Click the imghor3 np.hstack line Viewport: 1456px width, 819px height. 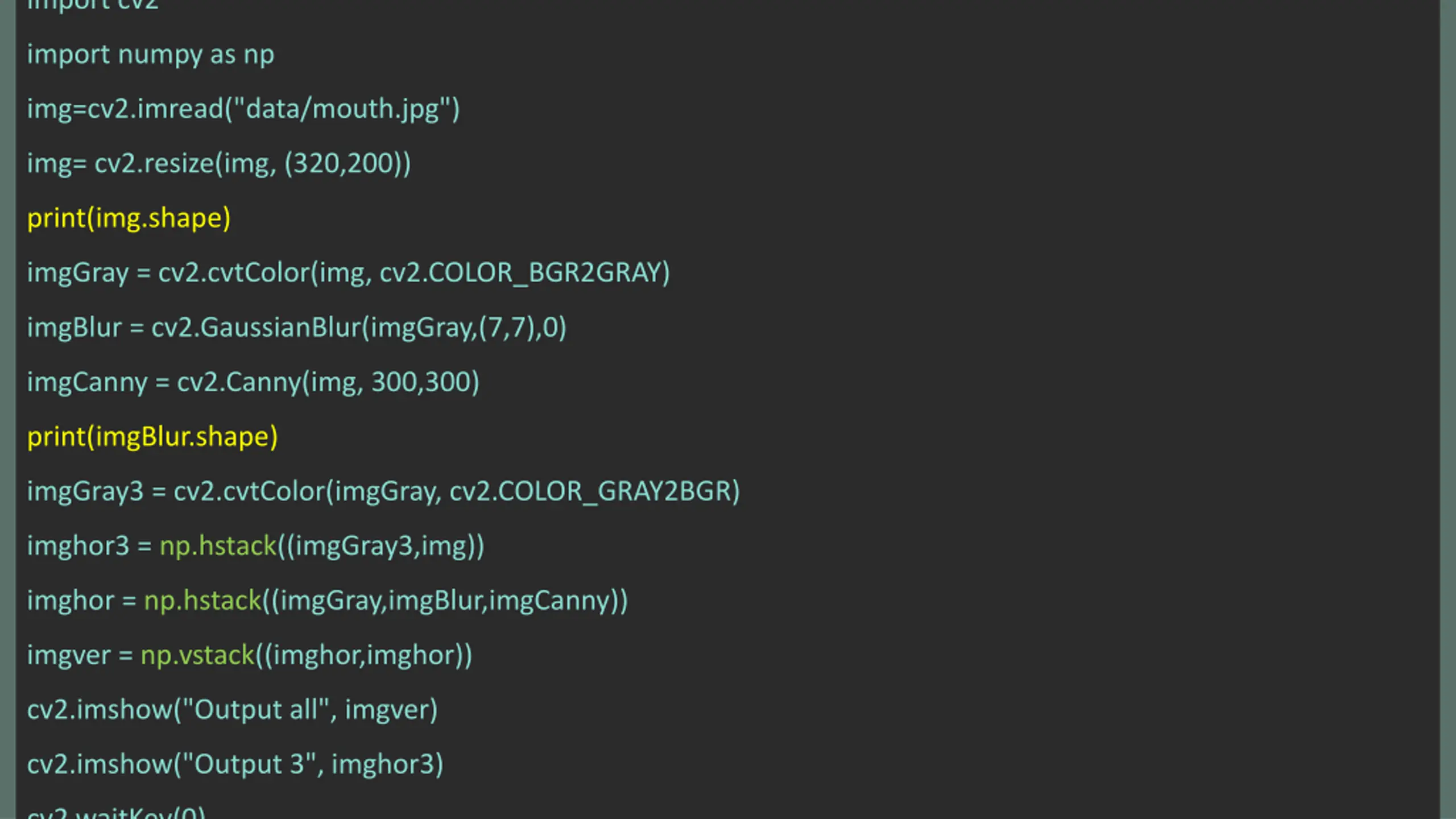256,547
